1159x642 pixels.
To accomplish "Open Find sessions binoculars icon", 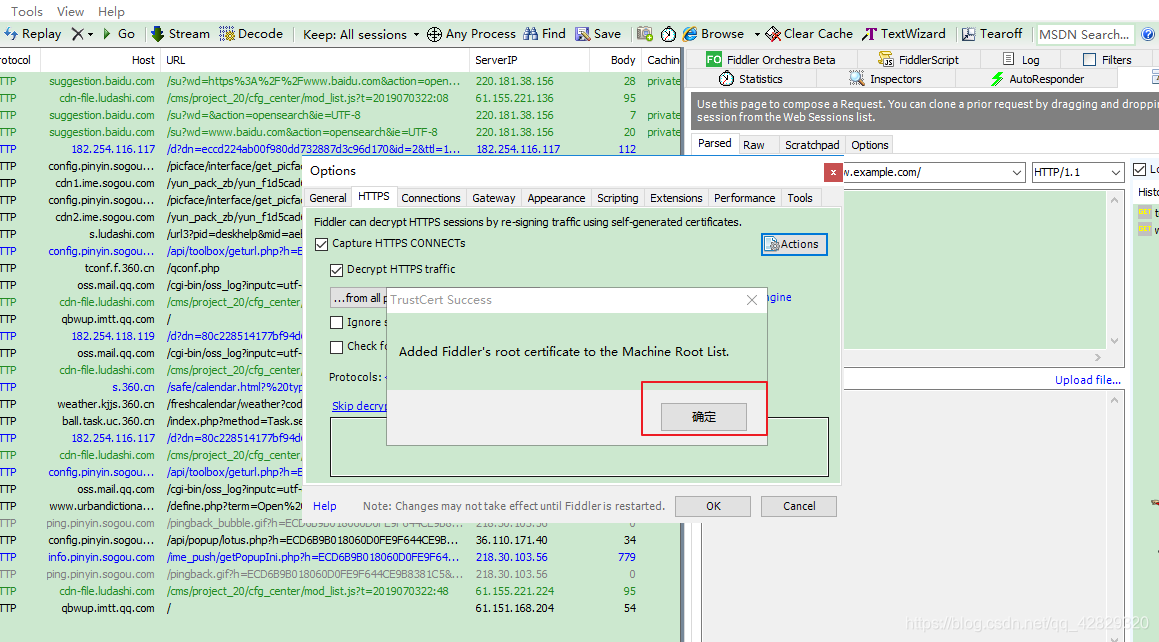I will tap(531, 34).
